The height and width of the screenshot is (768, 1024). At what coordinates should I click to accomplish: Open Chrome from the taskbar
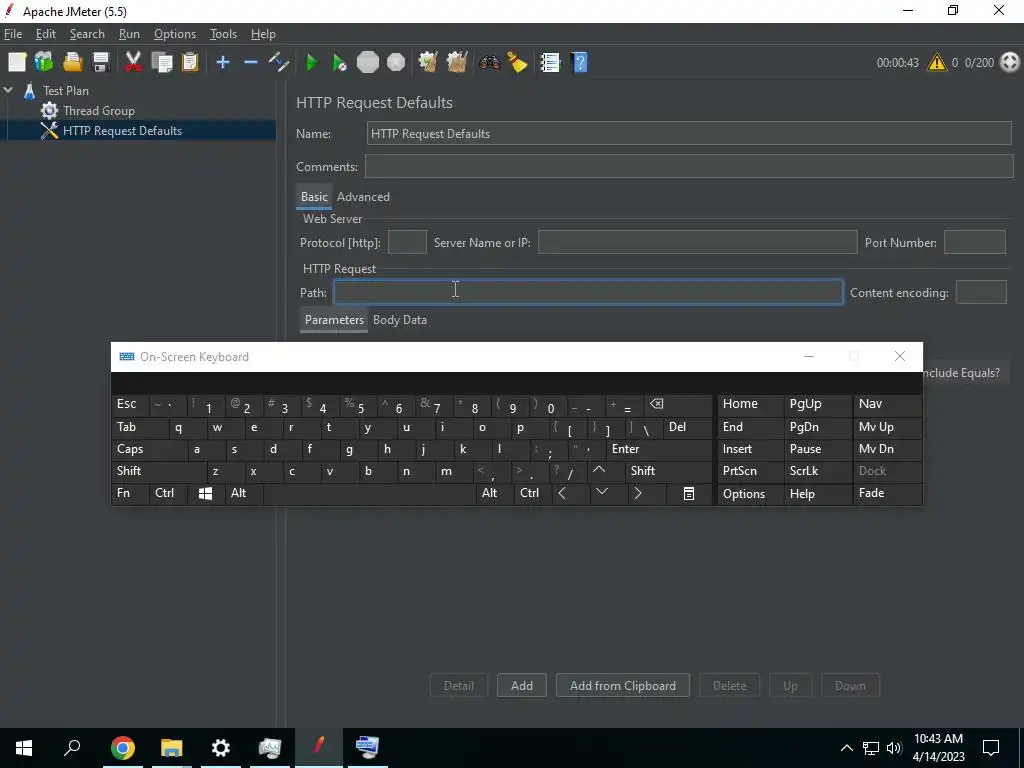(123, 748)
